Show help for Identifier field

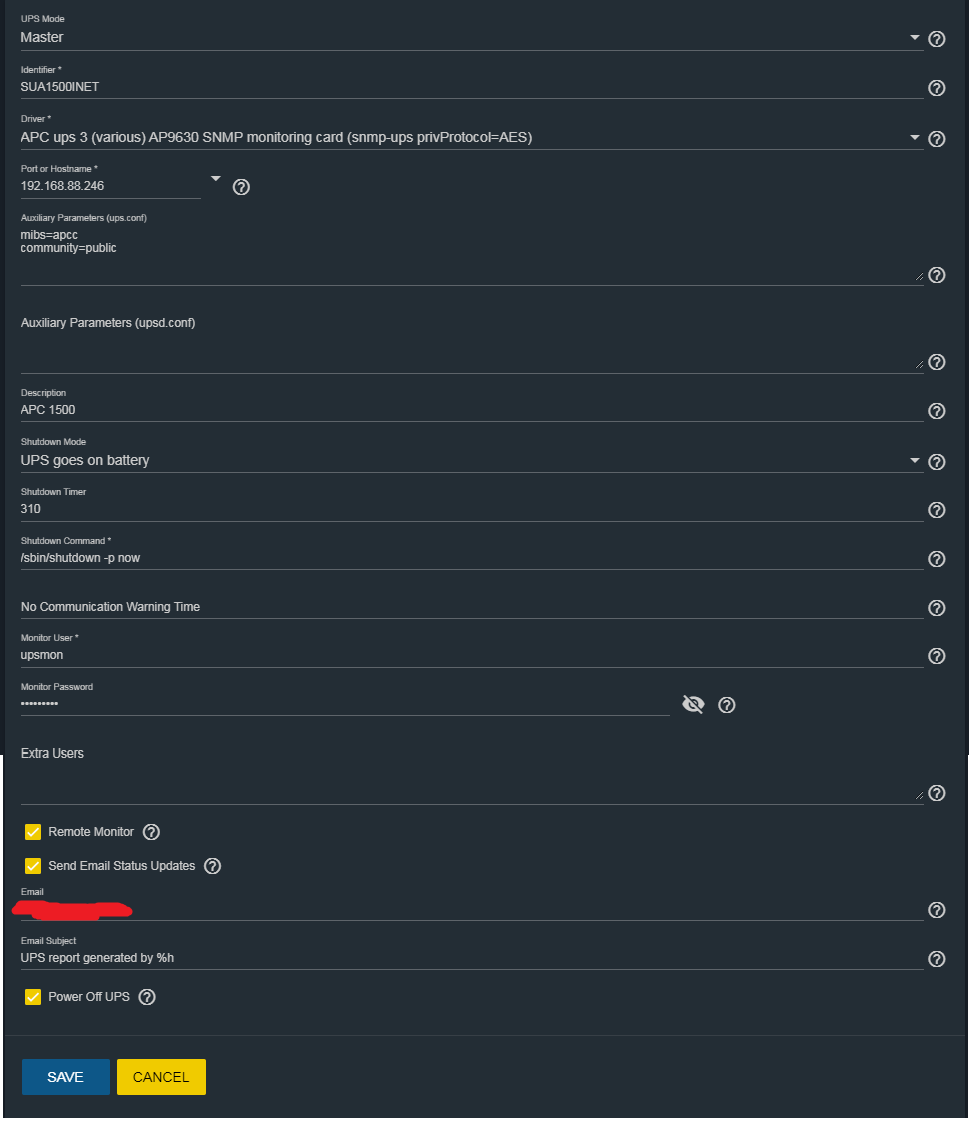pyautogui.click(x=936, y=88)
